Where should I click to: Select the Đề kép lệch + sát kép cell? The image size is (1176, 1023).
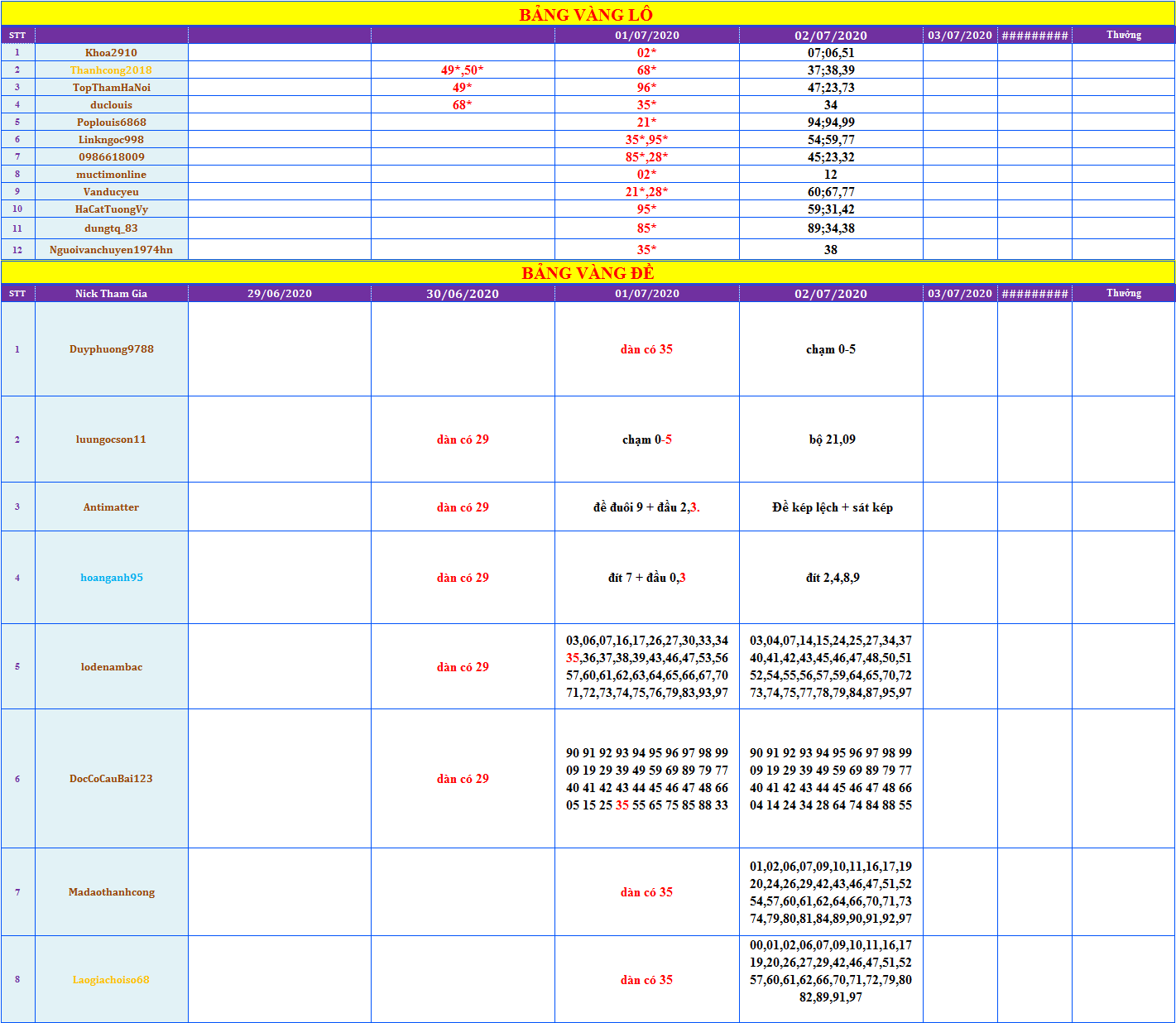[x=831, y=507]
